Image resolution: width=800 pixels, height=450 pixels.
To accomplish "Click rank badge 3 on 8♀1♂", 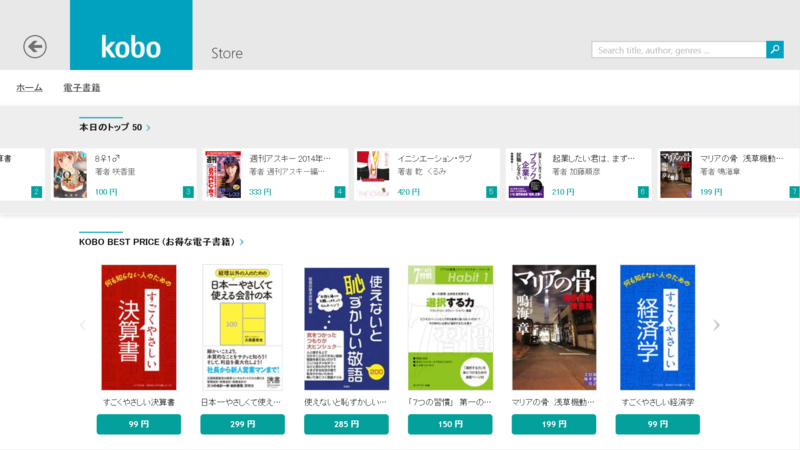I will pos(188,192).
